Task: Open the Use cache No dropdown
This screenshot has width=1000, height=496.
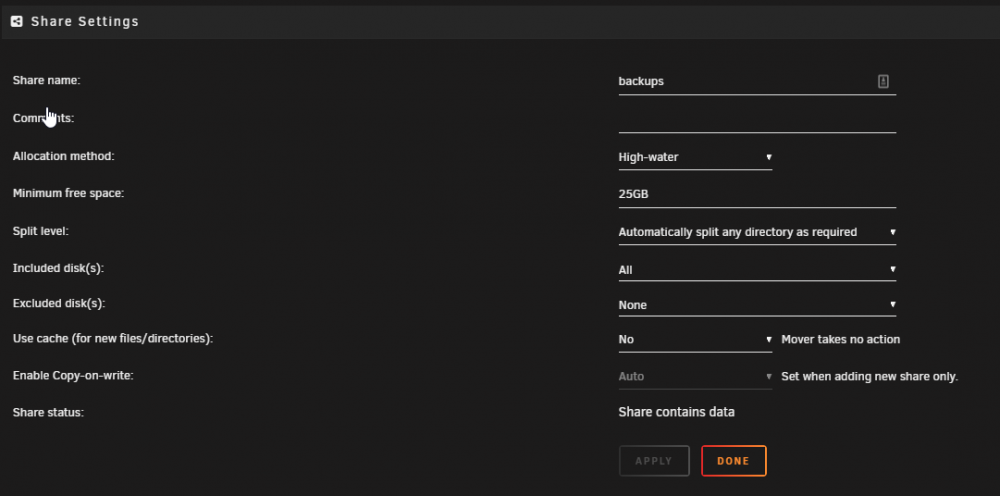Action: click(695, 339)
